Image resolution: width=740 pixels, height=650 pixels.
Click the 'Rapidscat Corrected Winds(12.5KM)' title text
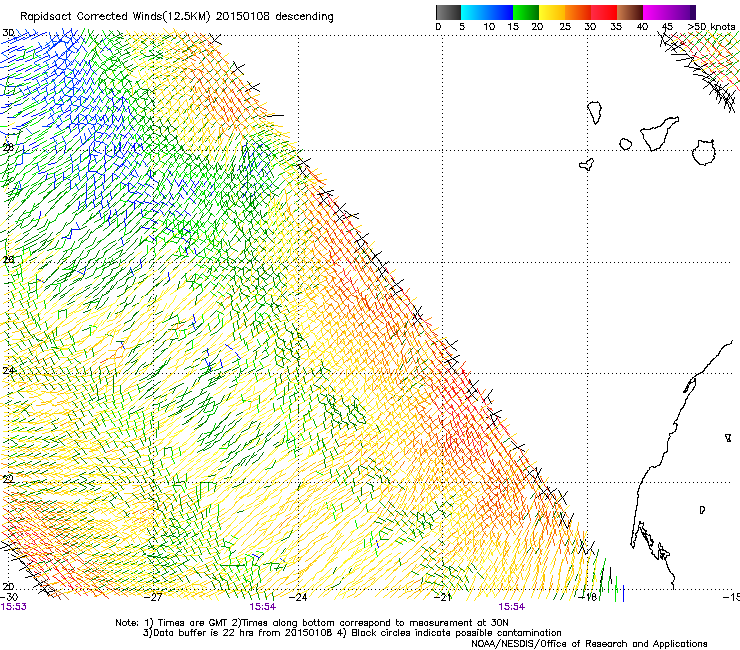[x=116, y=17]
